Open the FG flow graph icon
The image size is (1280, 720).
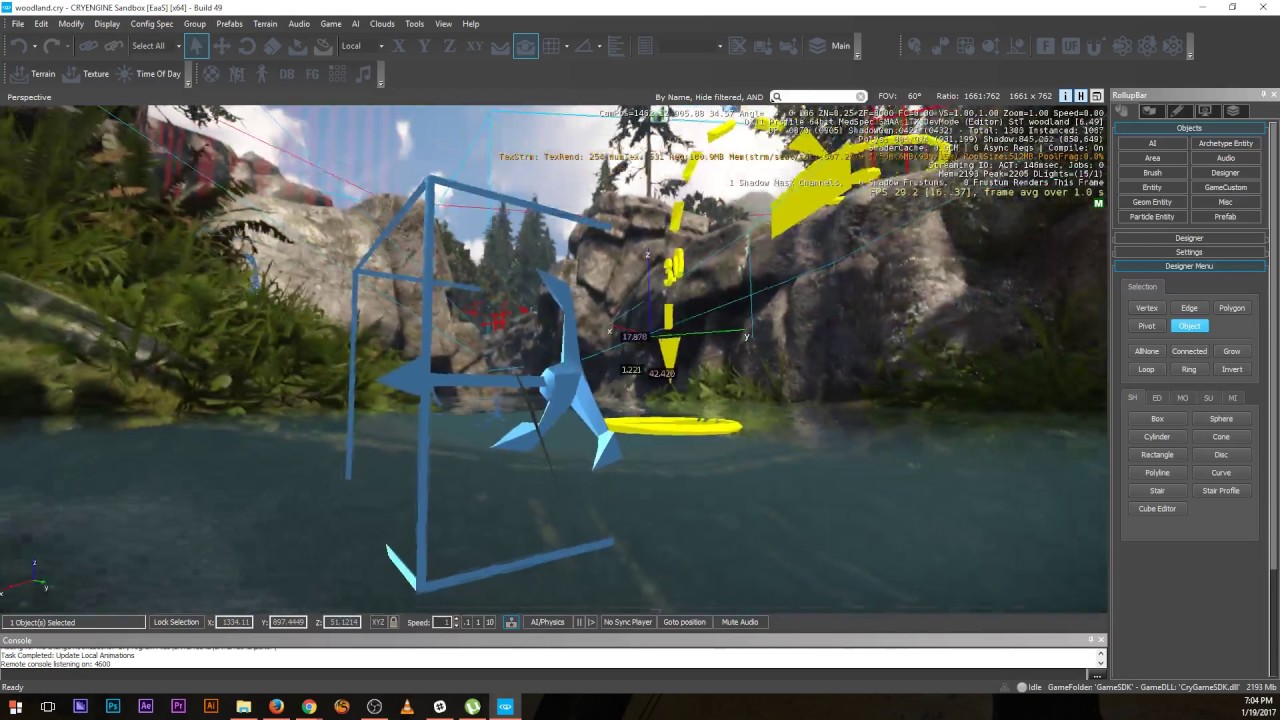click(312, 74)
